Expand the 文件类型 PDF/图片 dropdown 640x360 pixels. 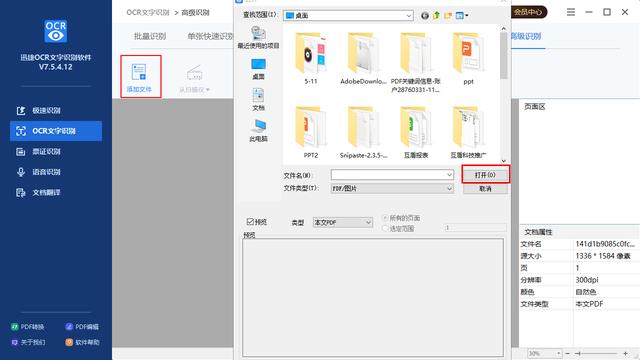(392, 188)
